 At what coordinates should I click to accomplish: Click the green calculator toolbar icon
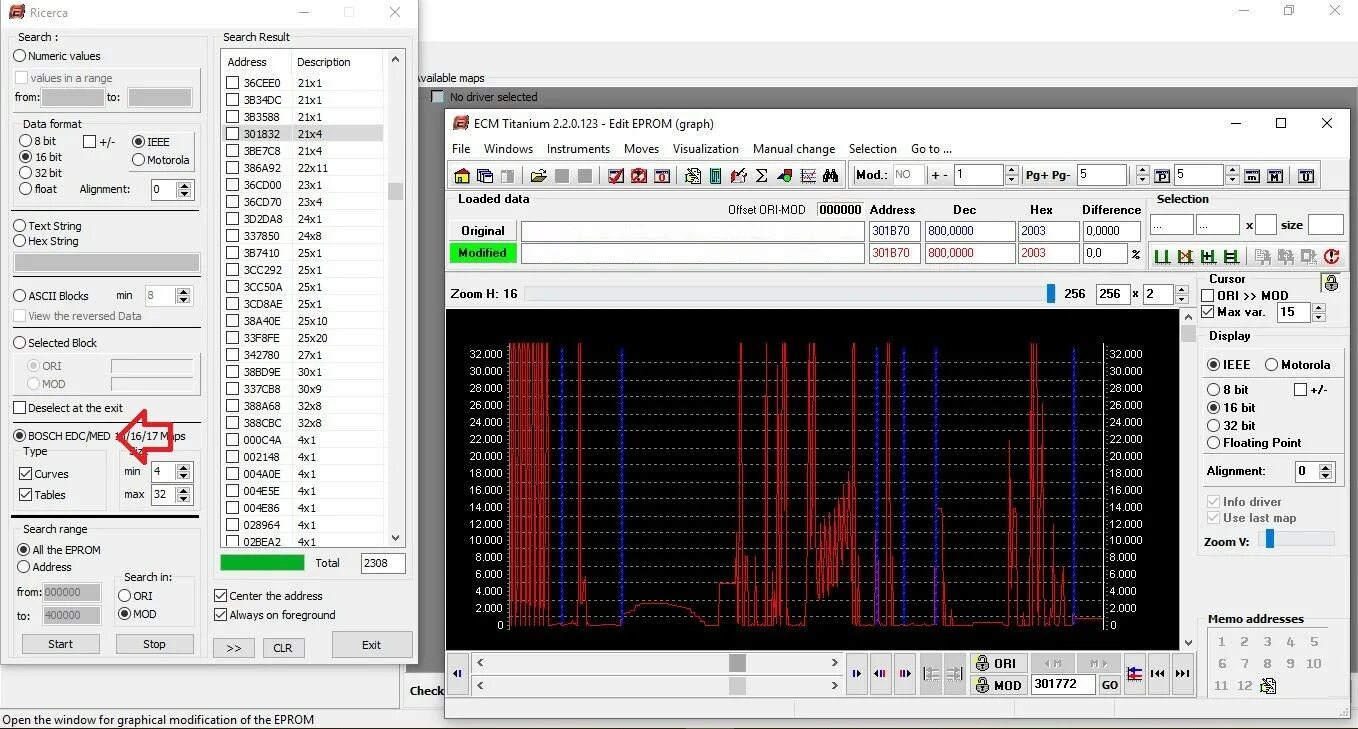tap(715, 176)
